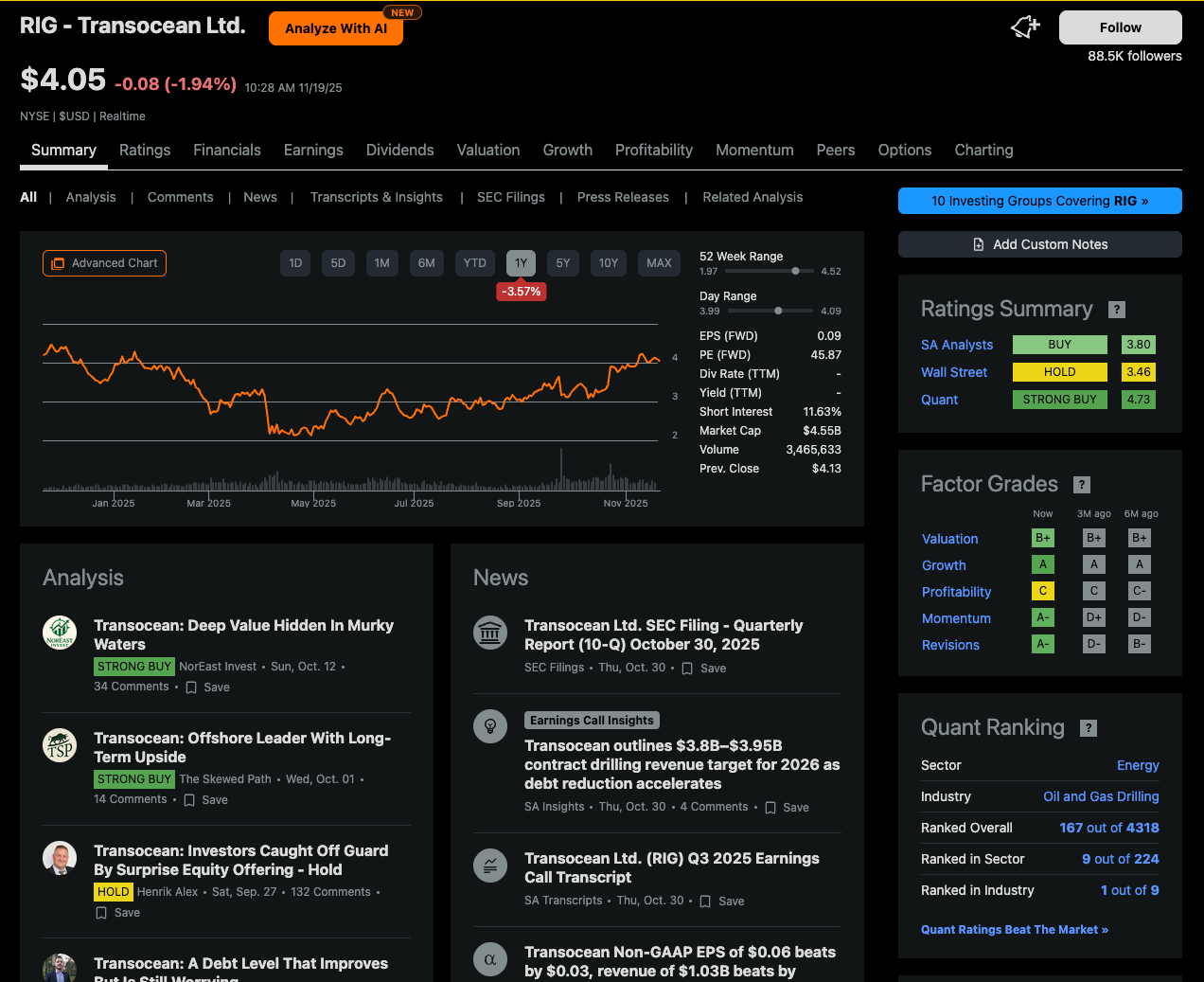Save the Investors Caught Off Guard article
The height and width of the screenshot is (982, 1204).
pos(117,913)
